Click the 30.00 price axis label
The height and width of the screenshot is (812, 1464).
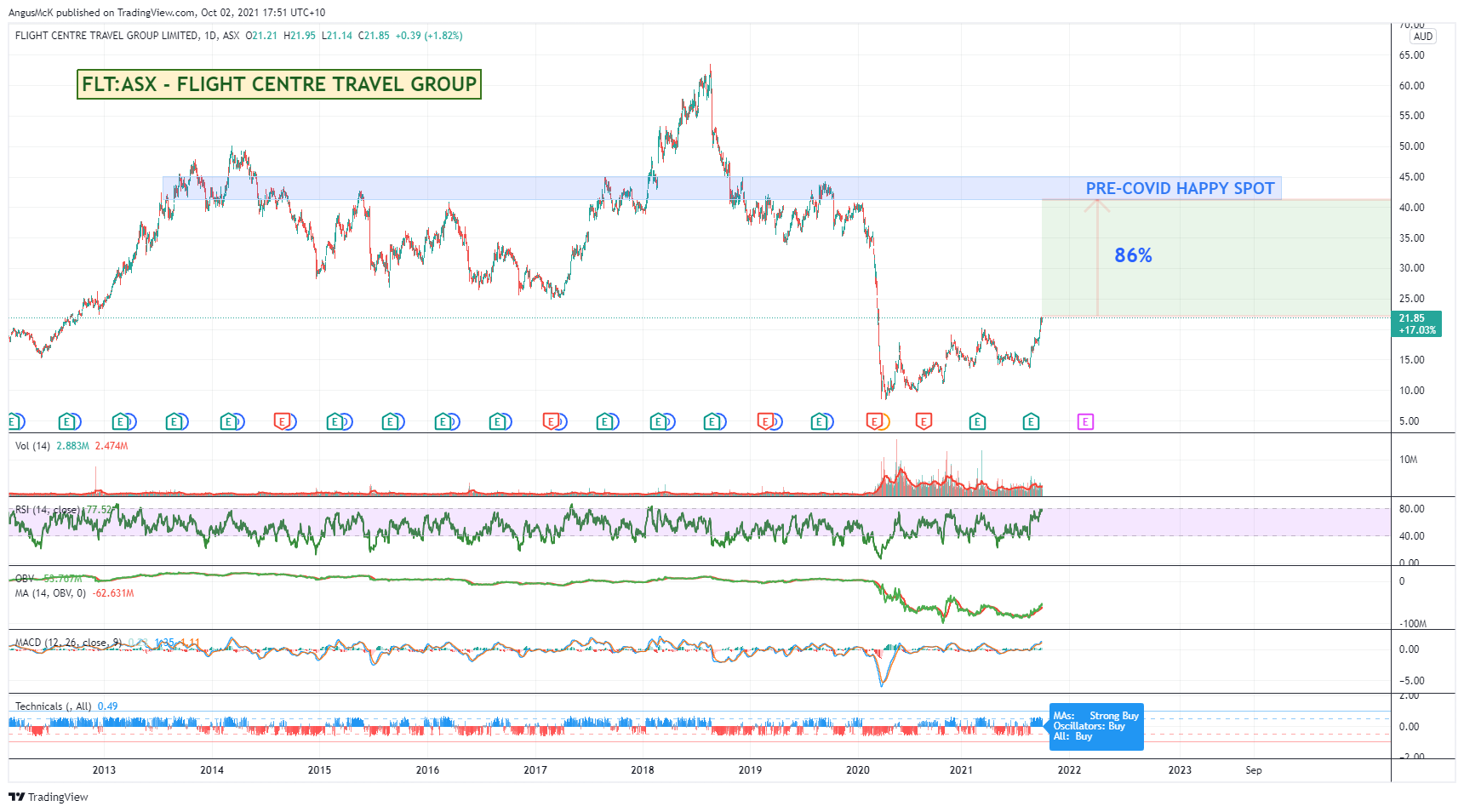(1412, 268)
